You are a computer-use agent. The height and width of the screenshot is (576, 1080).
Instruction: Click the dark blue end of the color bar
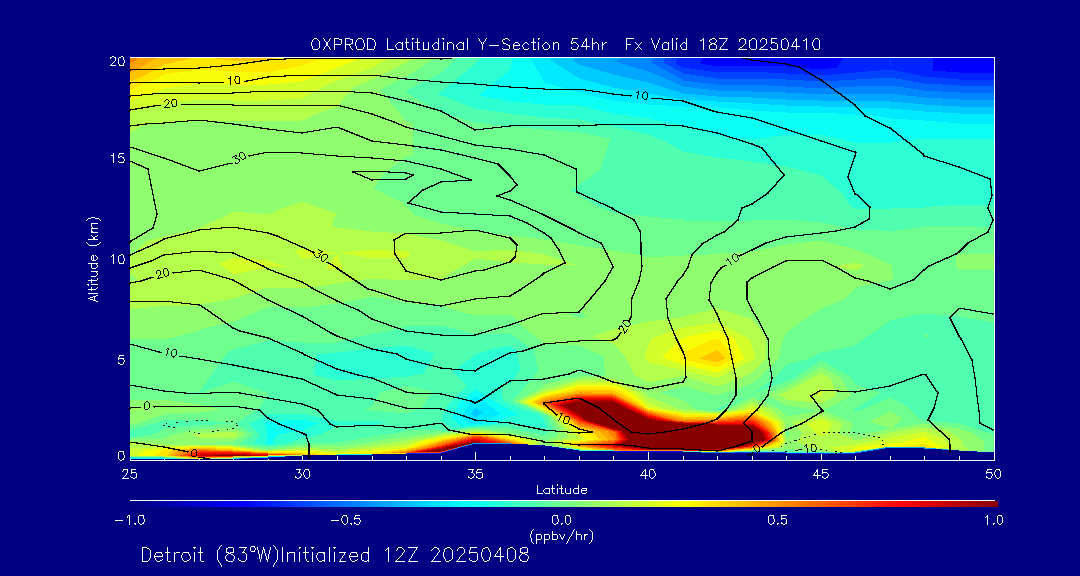138,504
